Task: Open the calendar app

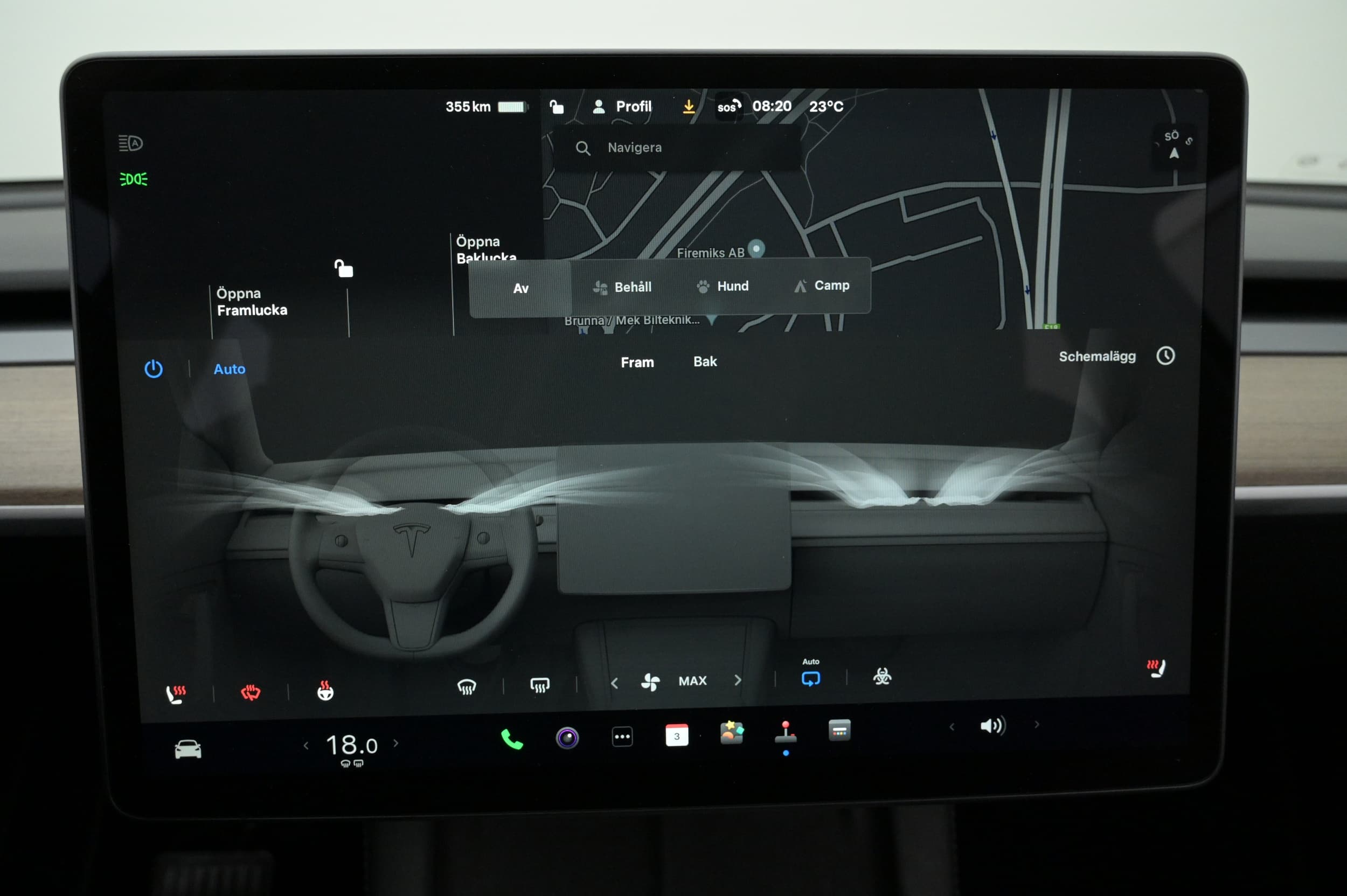Action: click(677, 735)
